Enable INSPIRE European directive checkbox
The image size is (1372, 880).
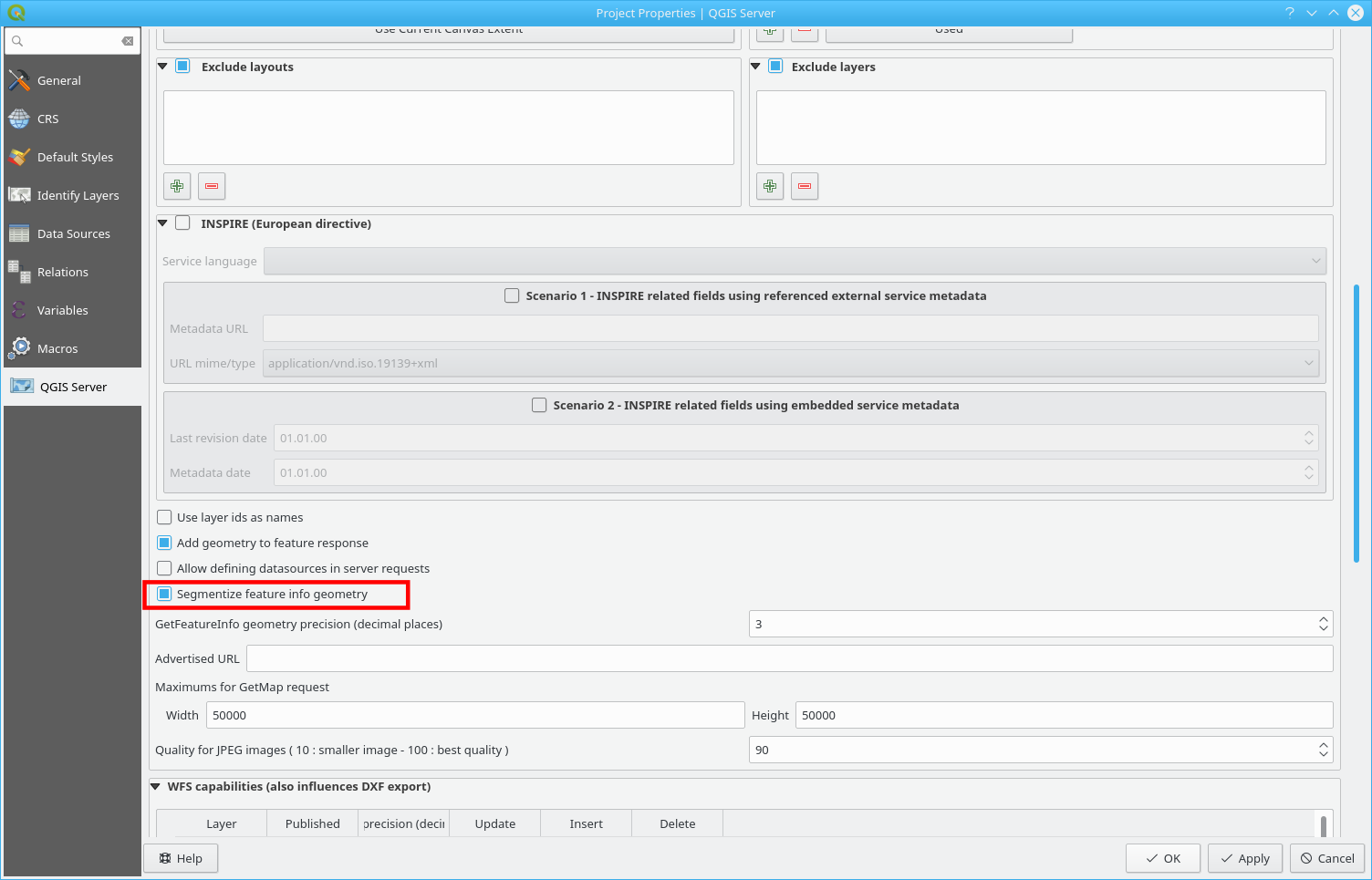[182, 223]
